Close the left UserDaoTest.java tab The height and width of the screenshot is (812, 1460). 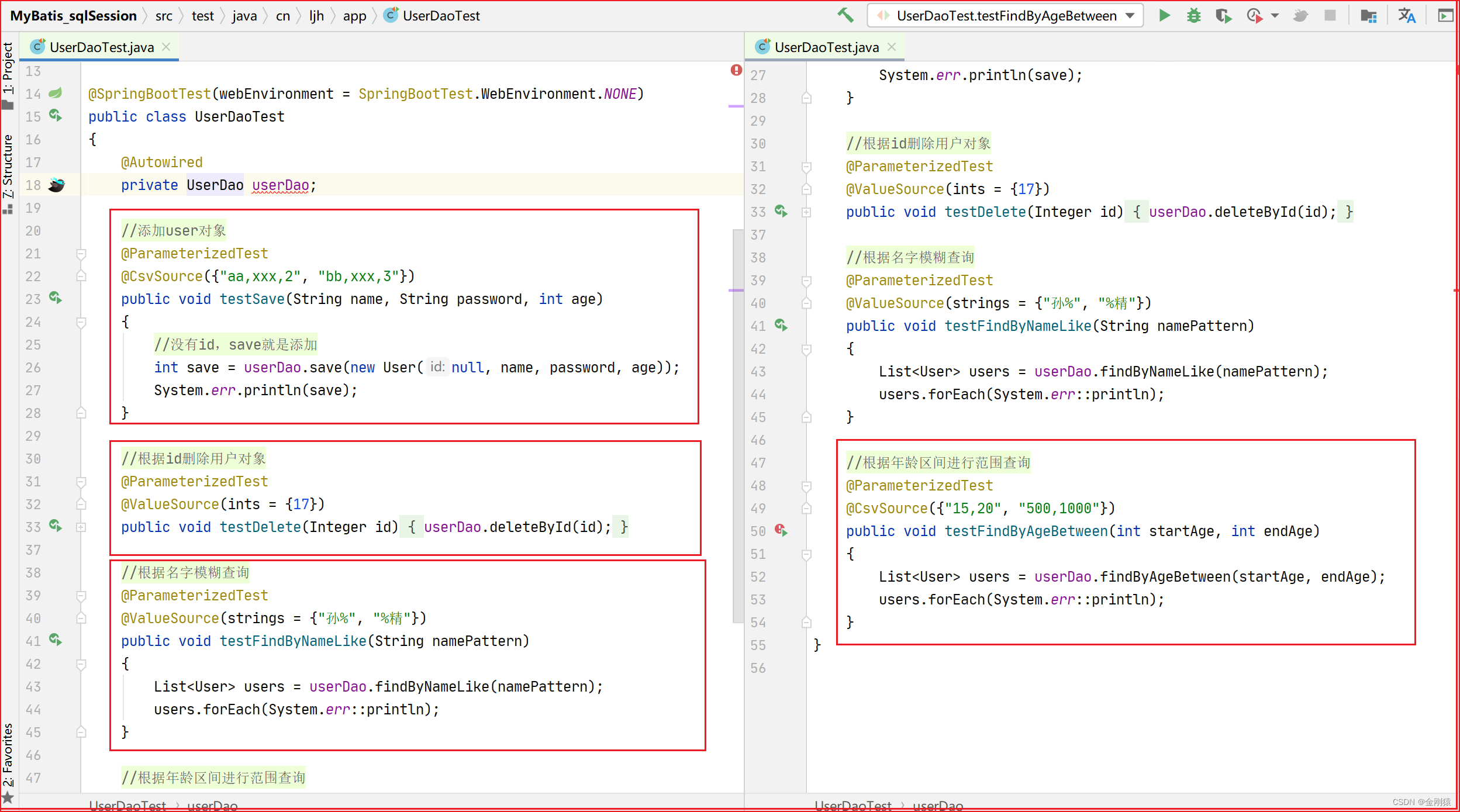click(x=166, y=47)
